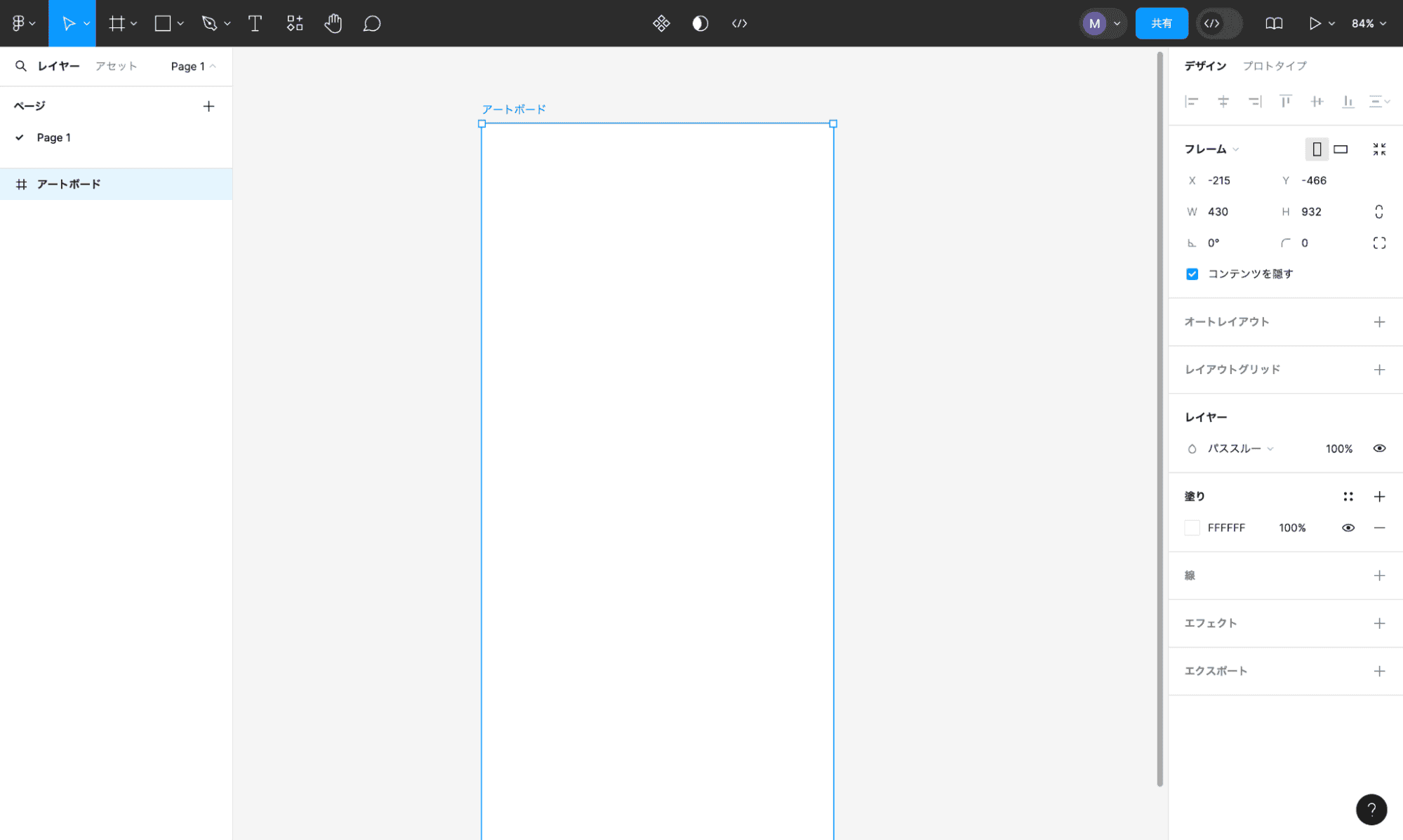Open the library book icon
Image resolution: width=1403 pixels, height=840 pixels.
click(x=1274, y=23)
